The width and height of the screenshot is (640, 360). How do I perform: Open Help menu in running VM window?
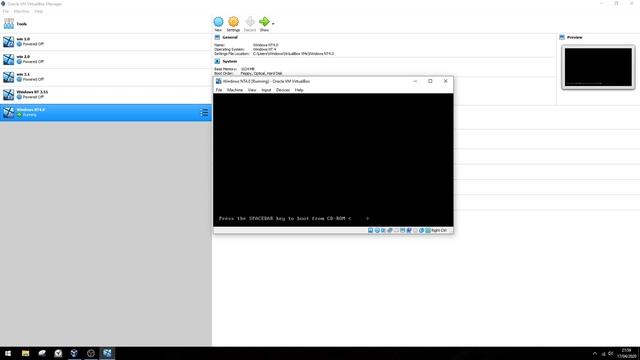point(299,90)
